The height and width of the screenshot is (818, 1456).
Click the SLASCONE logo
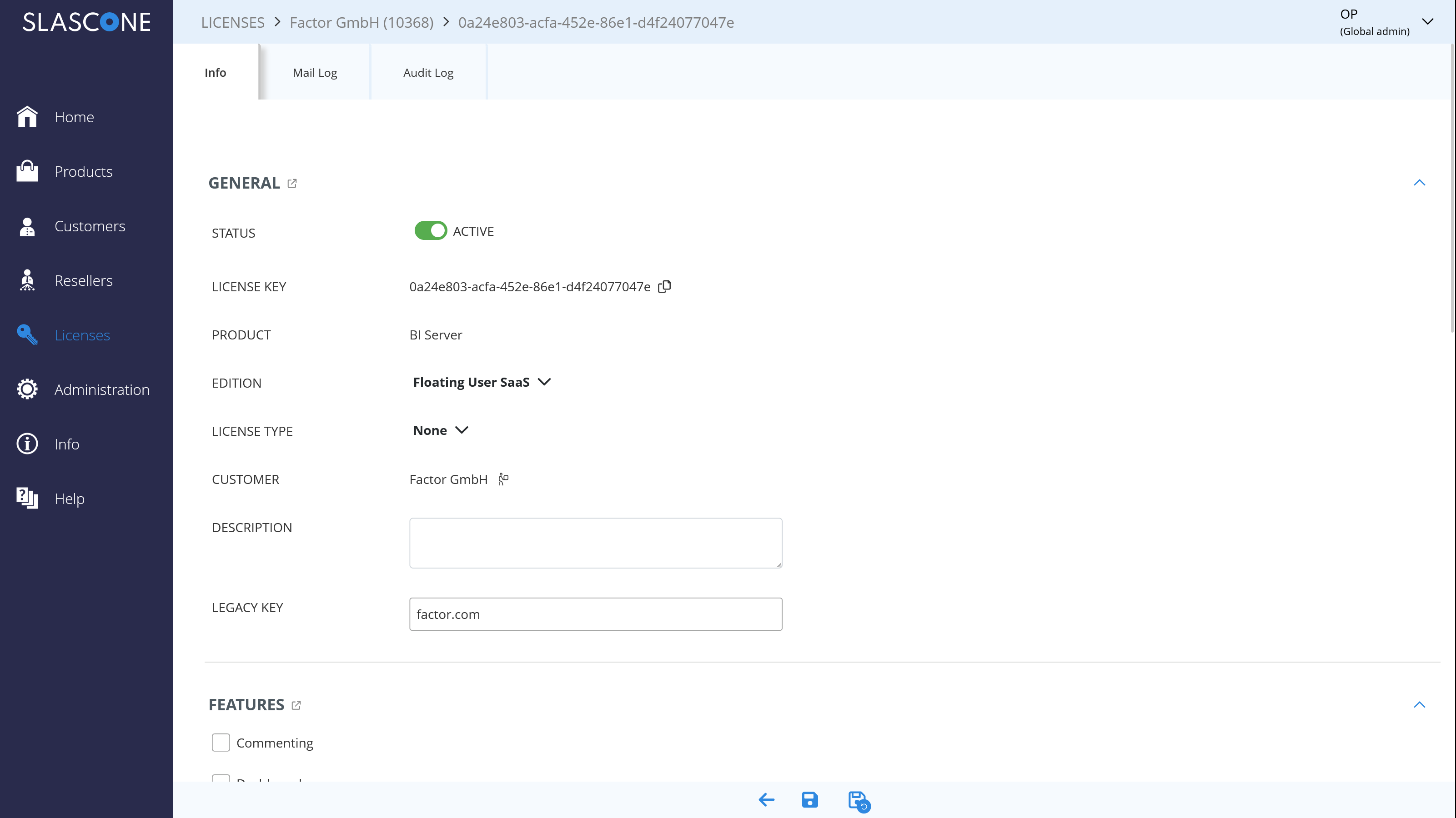(x=86, y=22)
